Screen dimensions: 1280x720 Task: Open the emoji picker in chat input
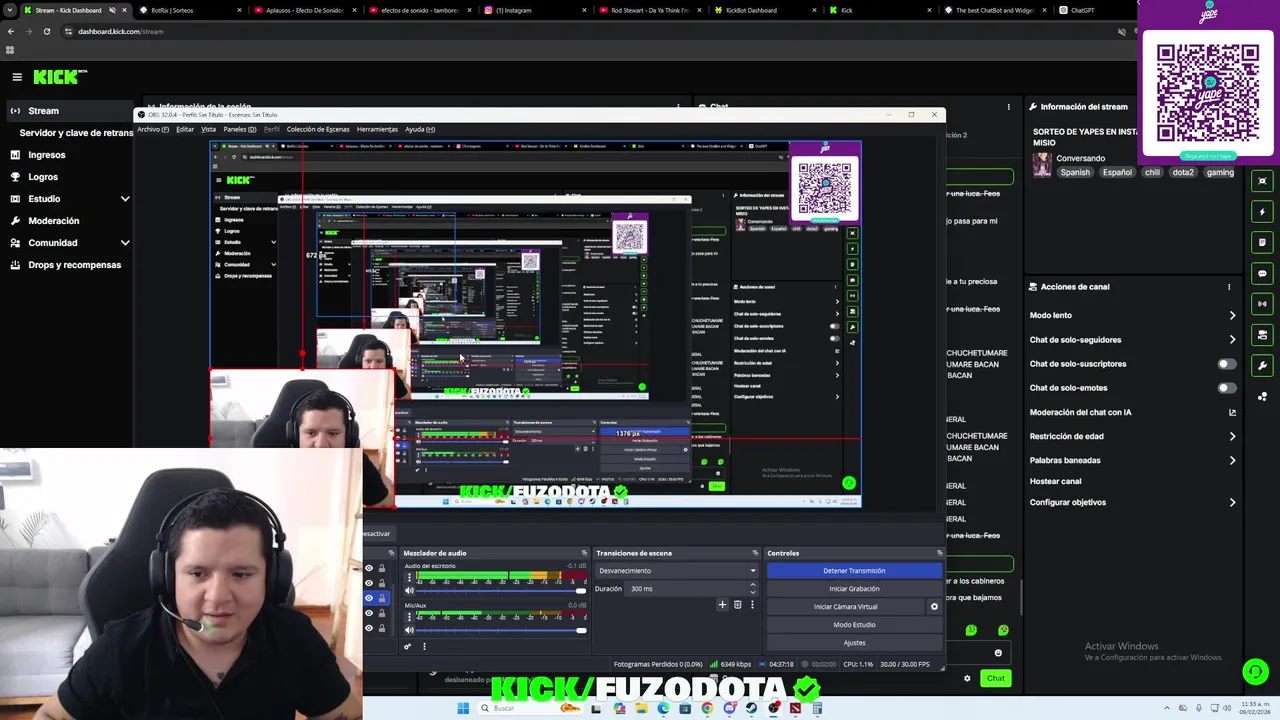(998, 653)
